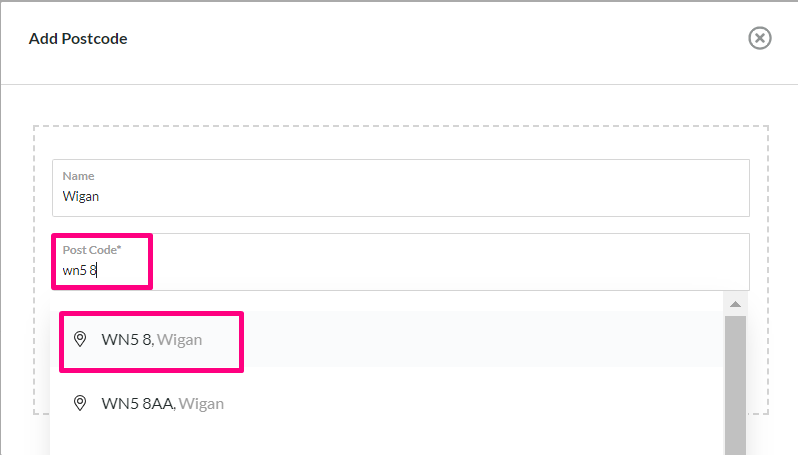Screen dimensions: 798x455
Task: Click WN5 8AA postcode text in second suggestion
Action: tap(138, 404)
